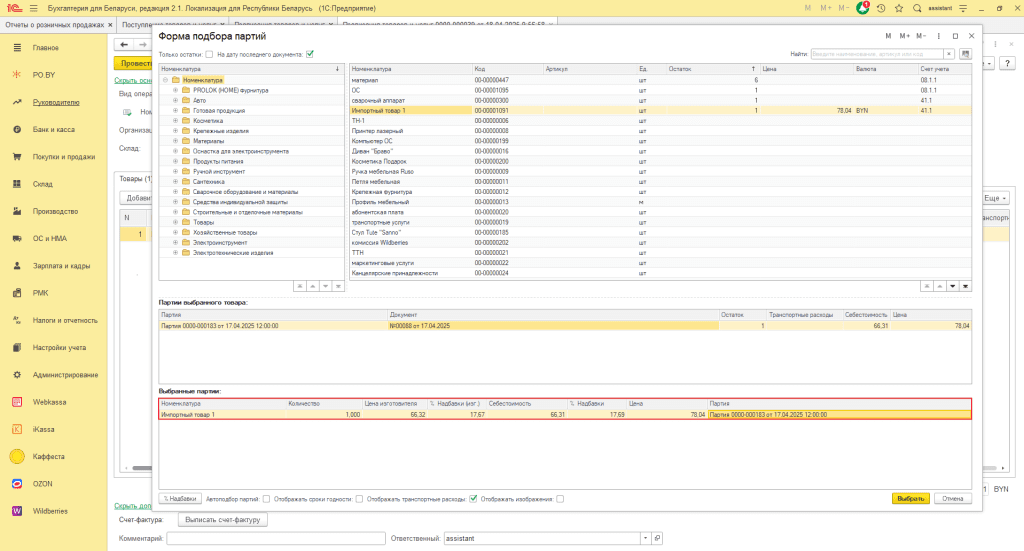Image resolution: width=1024 pixels, height=551 pixels.
Task: Open Покупки и продажи section
Action: click(64, 157)
